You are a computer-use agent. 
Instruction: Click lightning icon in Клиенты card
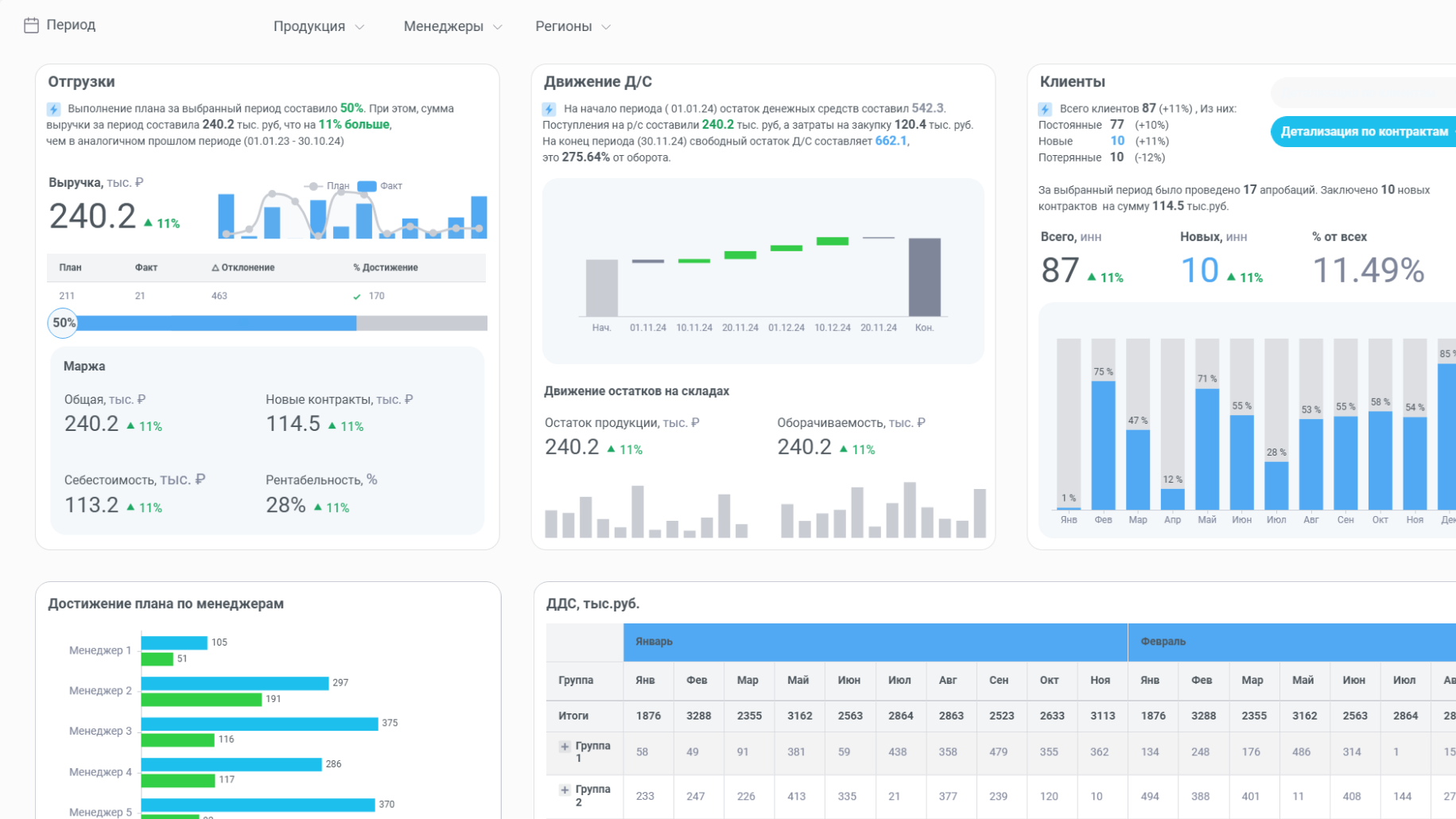(1045, 109)
